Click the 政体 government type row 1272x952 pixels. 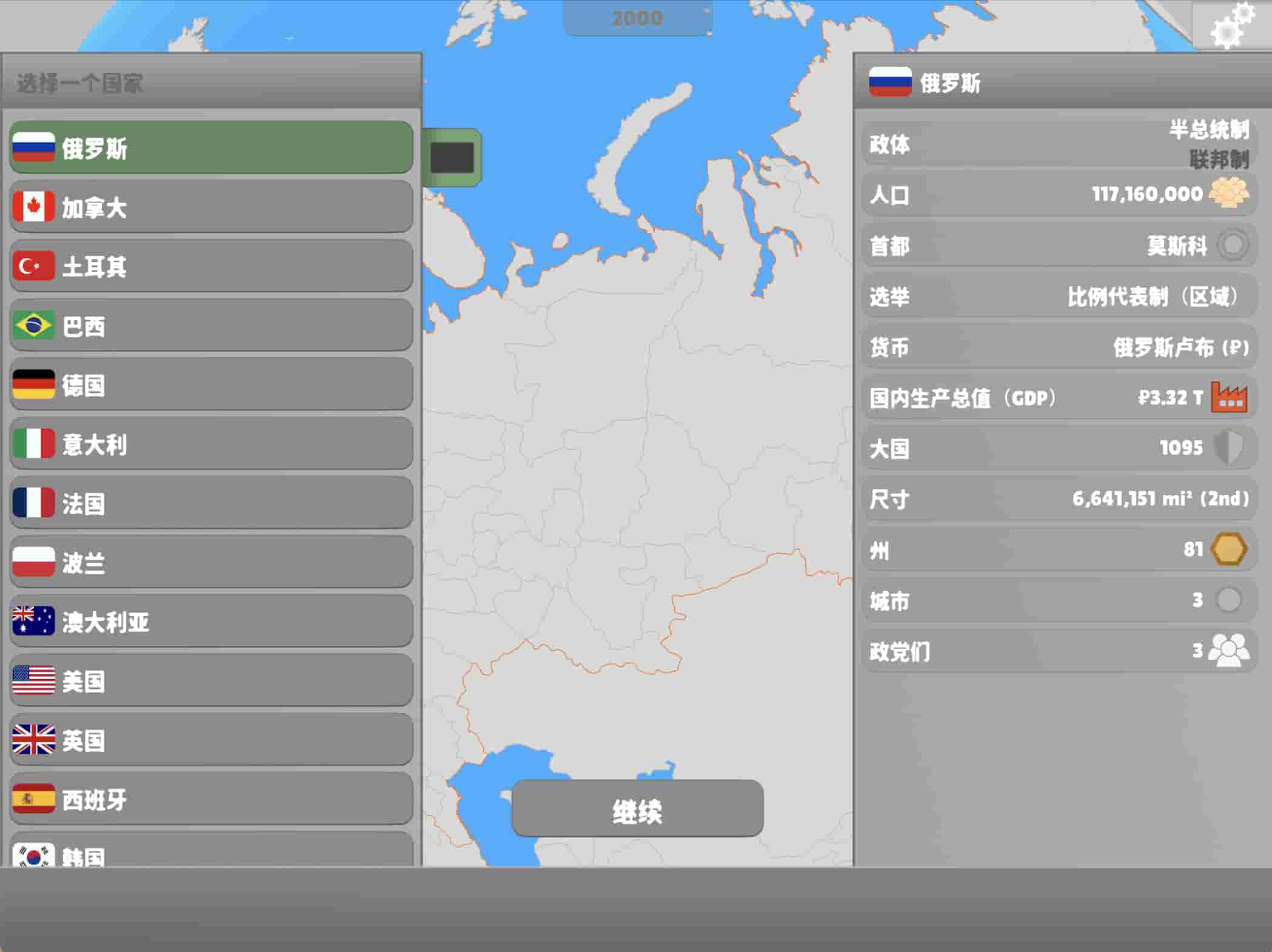(x=1058, y=144)
